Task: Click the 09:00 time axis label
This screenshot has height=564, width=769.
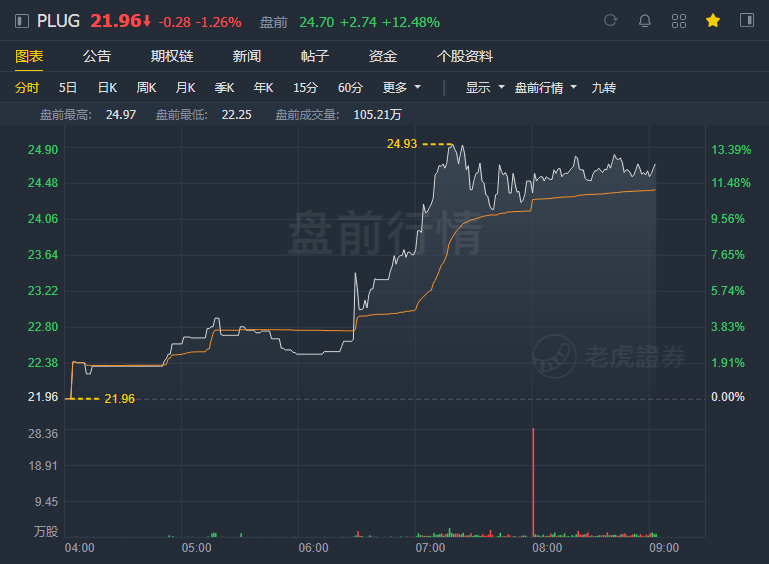Action: tap(664, 548)
